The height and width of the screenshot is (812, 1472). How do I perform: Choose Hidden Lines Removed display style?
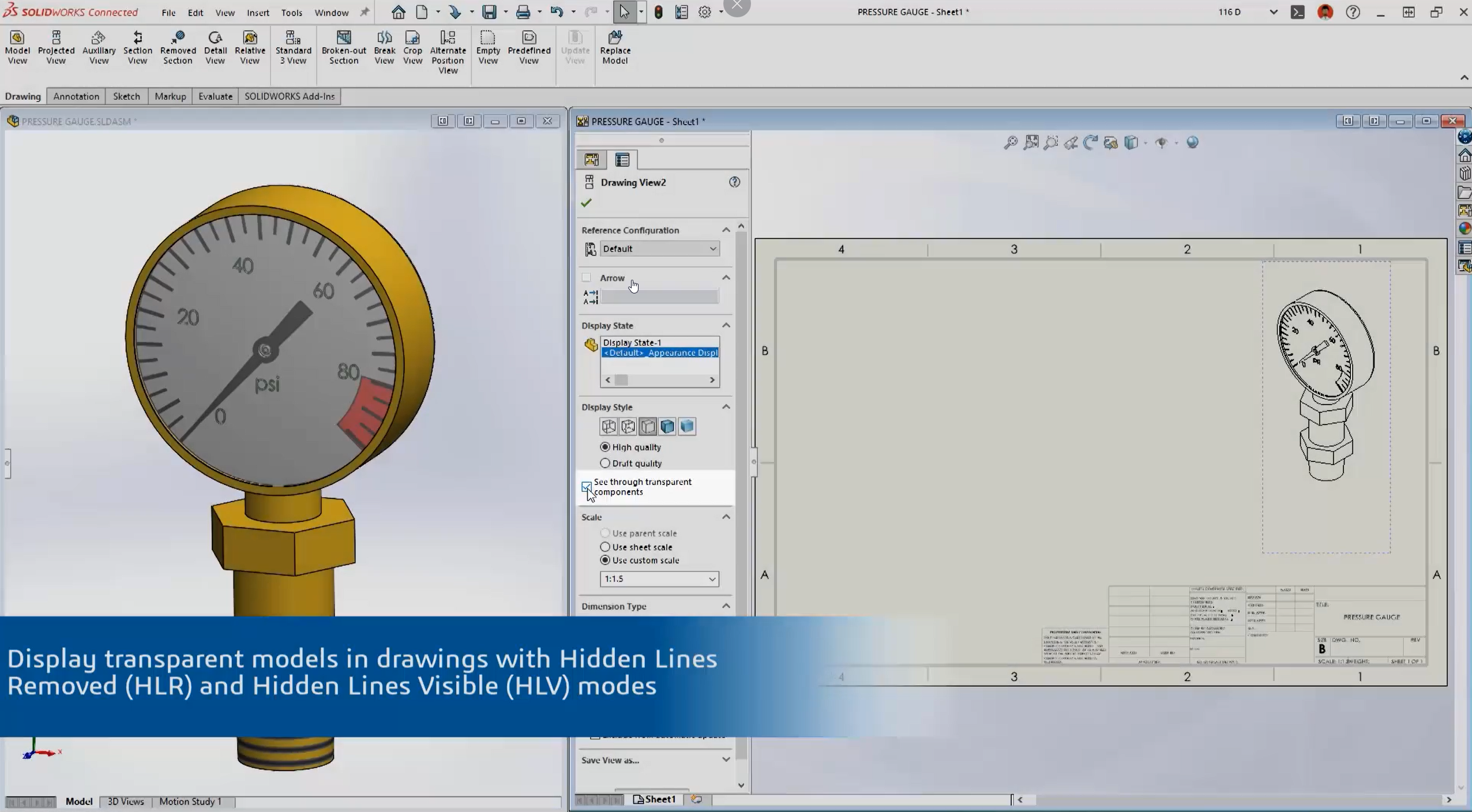[x=648, y=426]
